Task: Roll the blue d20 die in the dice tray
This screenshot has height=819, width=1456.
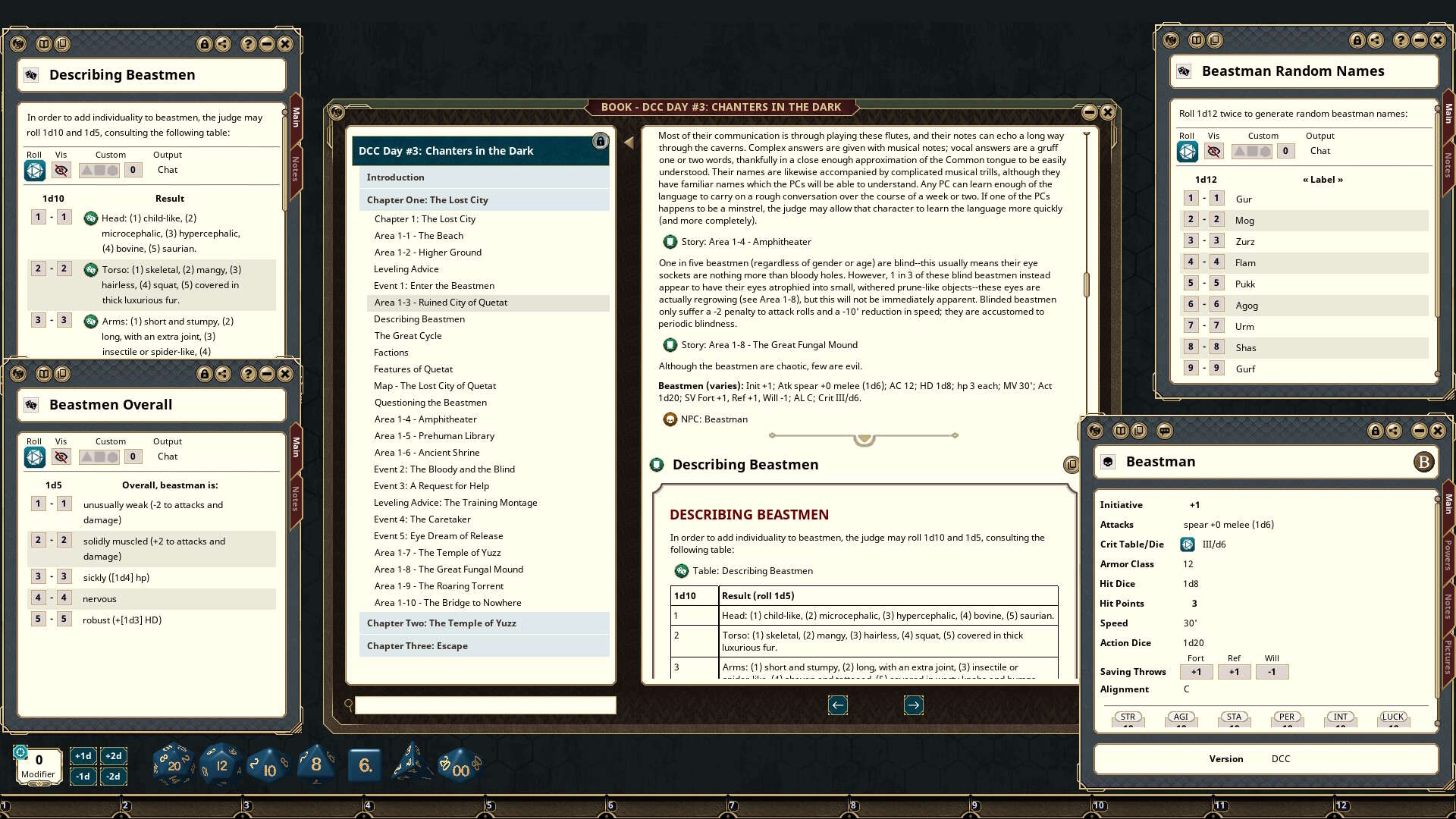Action: [173, 764]
